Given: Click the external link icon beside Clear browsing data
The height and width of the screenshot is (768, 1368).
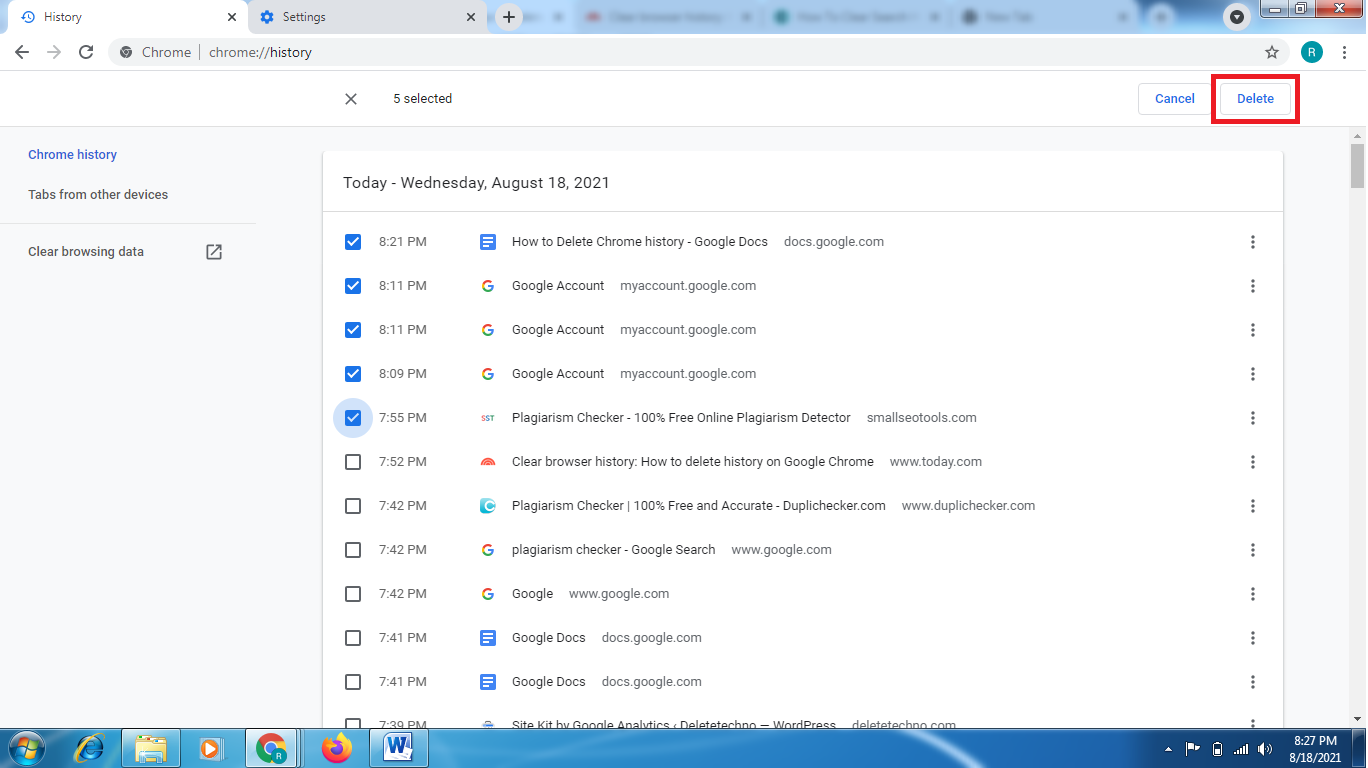Looking at the screenshot, I should (214, 252).
